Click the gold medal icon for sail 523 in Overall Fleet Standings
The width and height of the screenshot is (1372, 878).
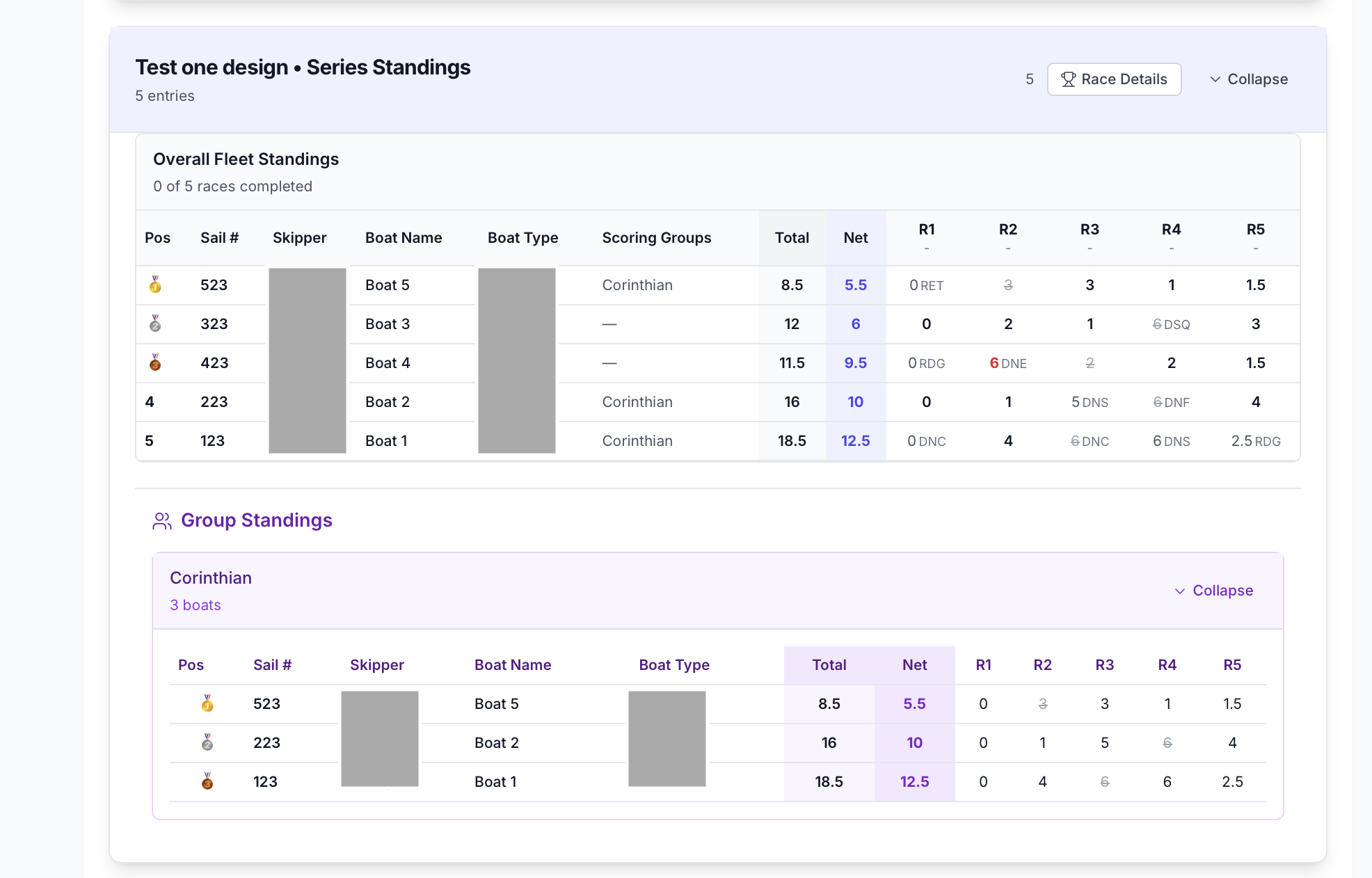coord(155,285)
